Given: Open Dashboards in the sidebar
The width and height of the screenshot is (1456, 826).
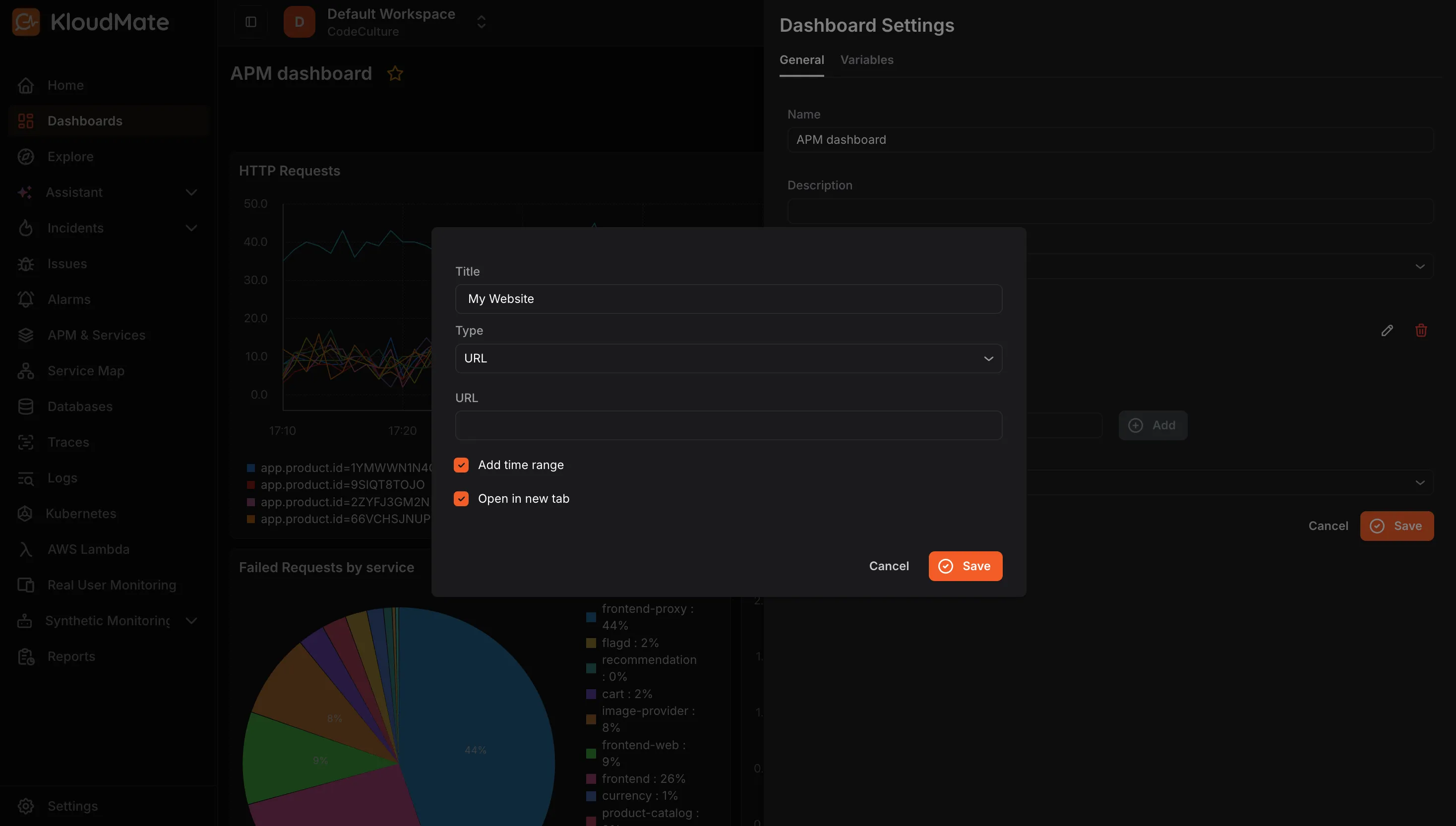Looking at the screenshot, I should 110,121.
